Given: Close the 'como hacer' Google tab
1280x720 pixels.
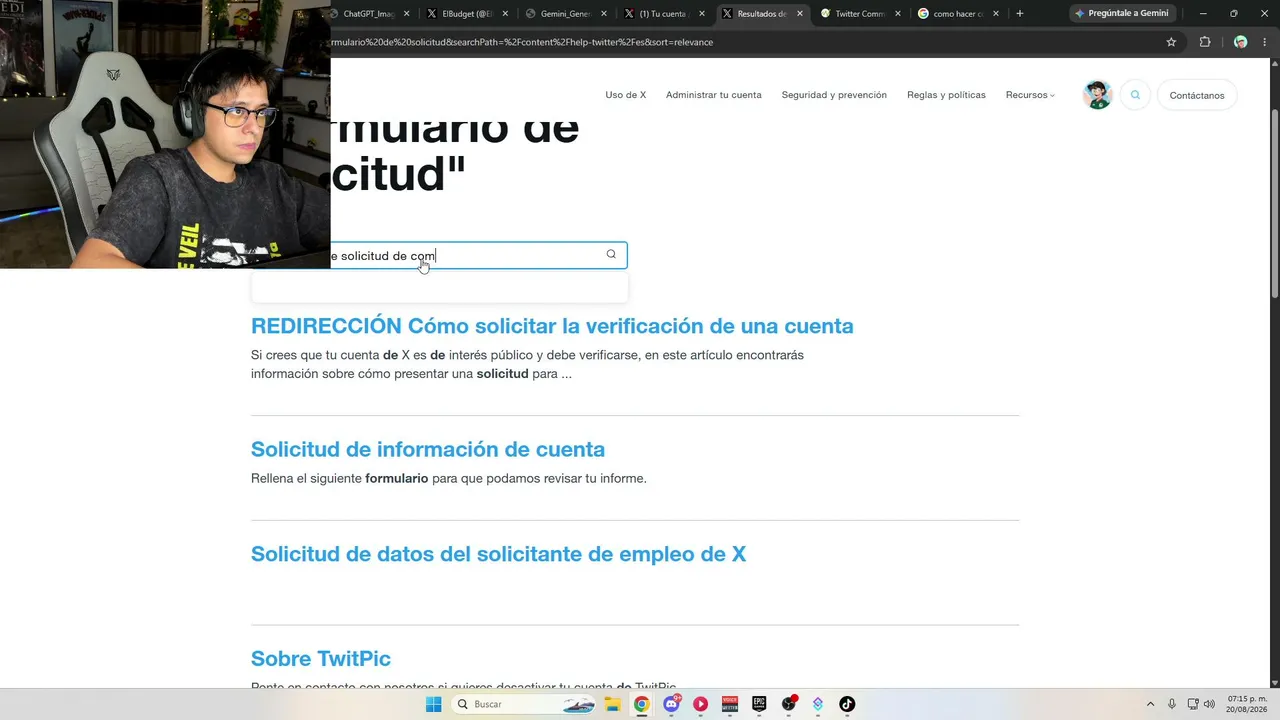Looking at the screenshot, I should click(996, 14).
